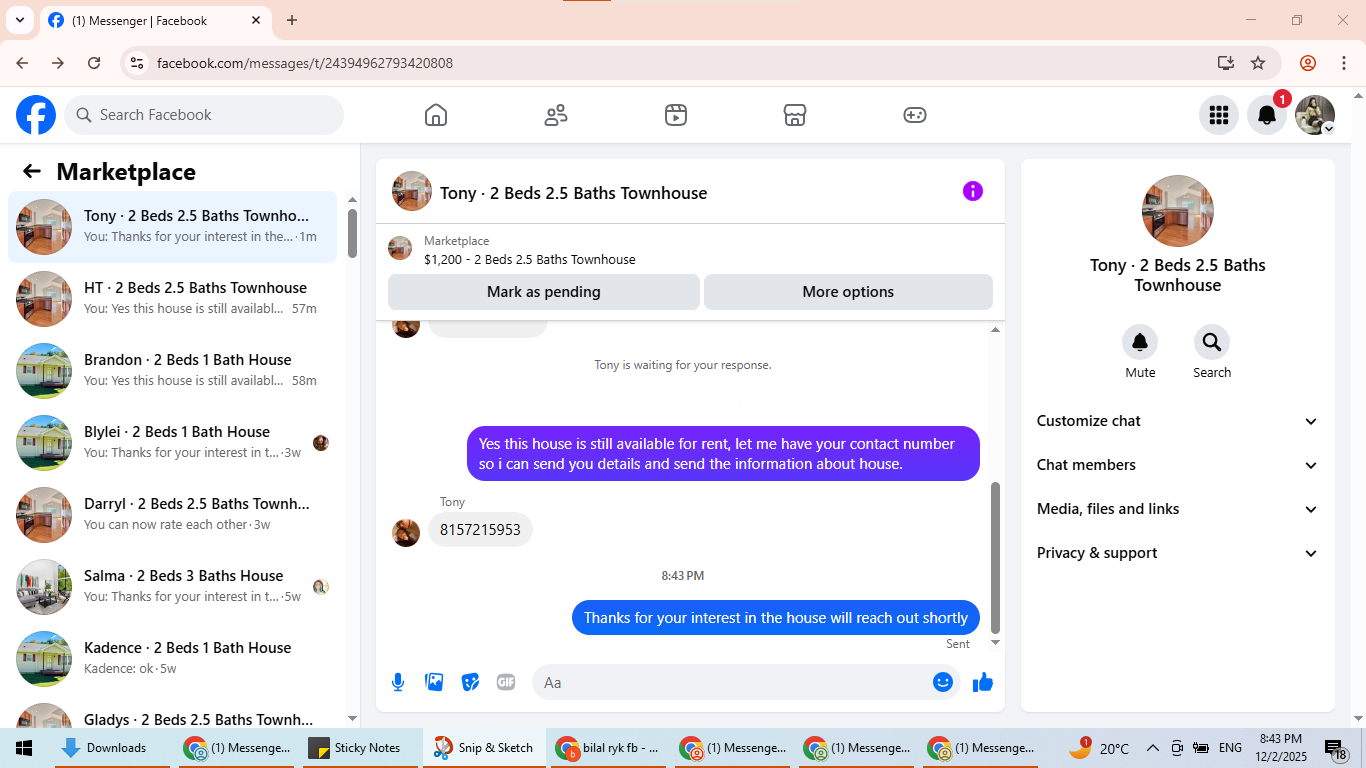Click the conversation list scrollbar
The image size is (1366, 768).
pos(352,233)
